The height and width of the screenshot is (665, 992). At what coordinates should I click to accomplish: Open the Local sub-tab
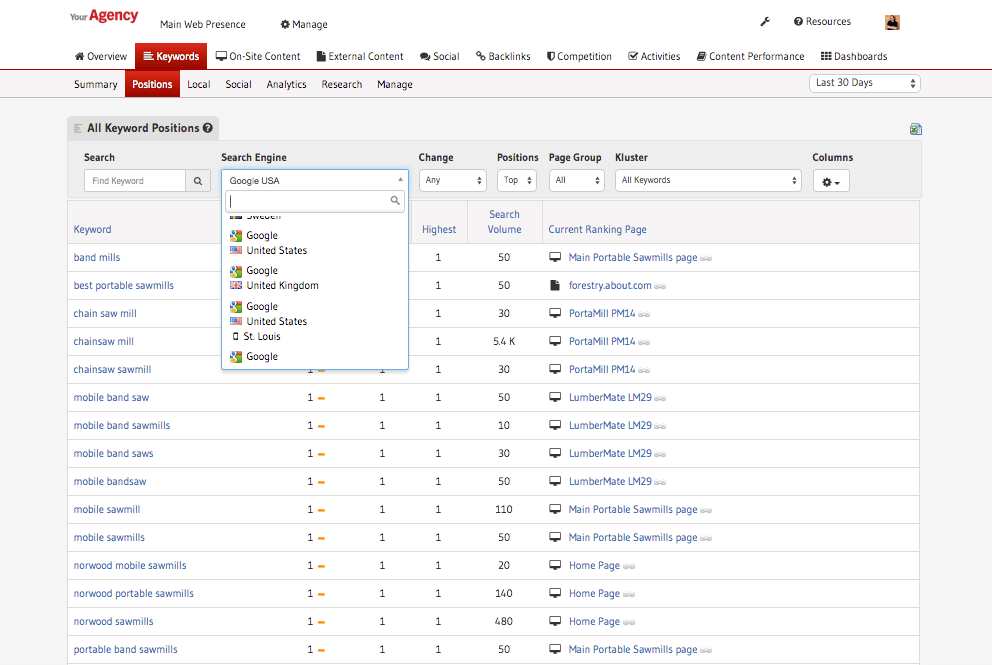point(198,85)
